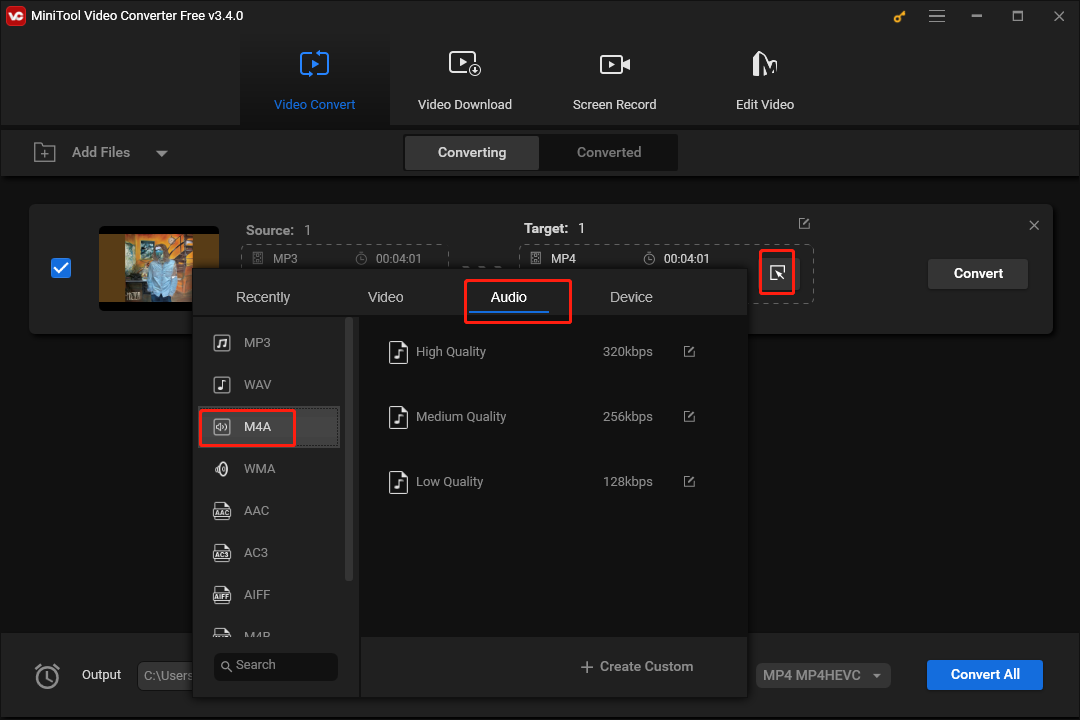The image size is (1080, 720).
Task: Click the clock icon next to Output
Action: tap(47, 676)
